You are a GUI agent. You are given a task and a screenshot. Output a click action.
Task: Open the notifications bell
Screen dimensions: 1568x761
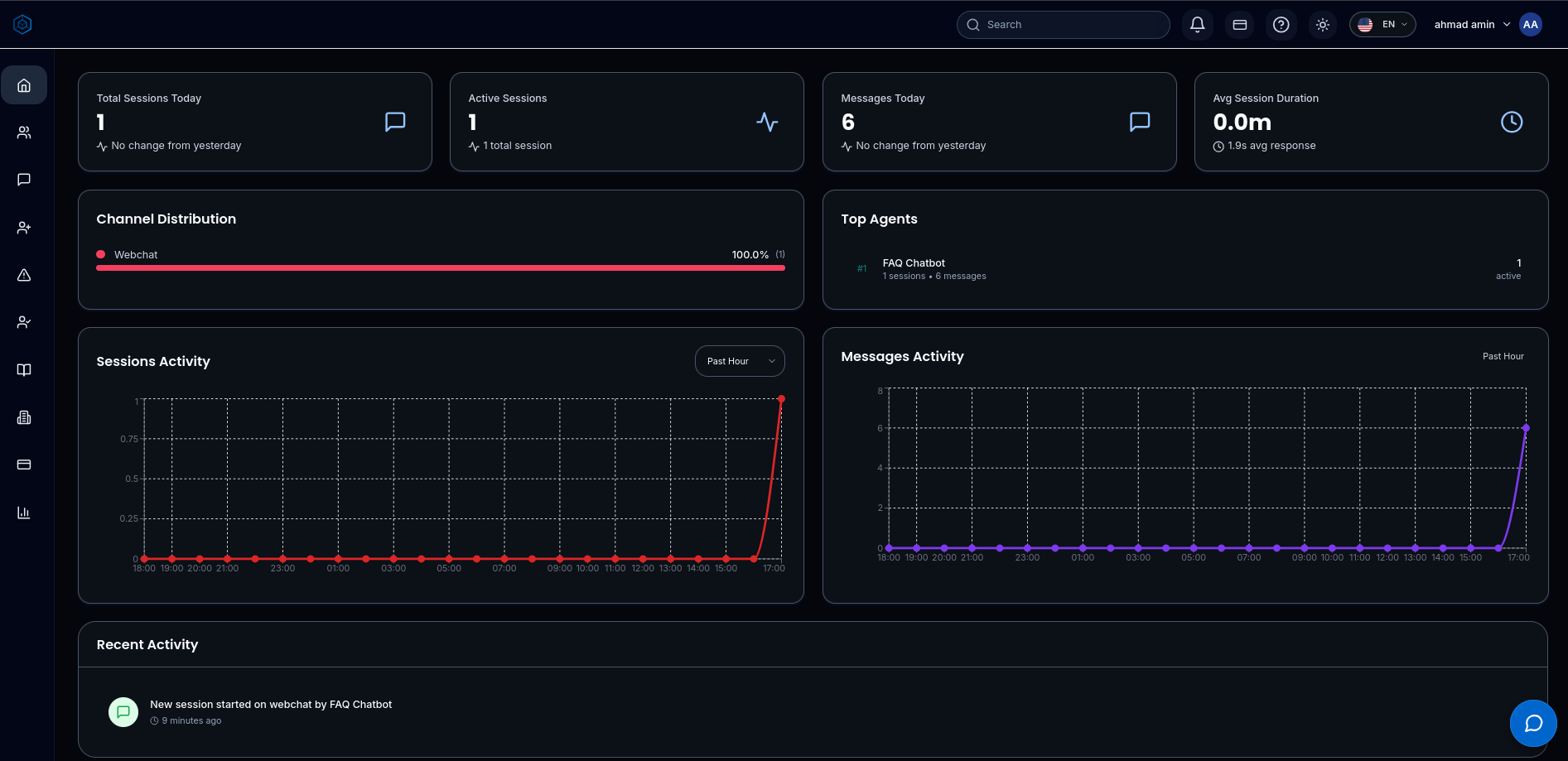pyautogui.click(x=1197, y=25)
